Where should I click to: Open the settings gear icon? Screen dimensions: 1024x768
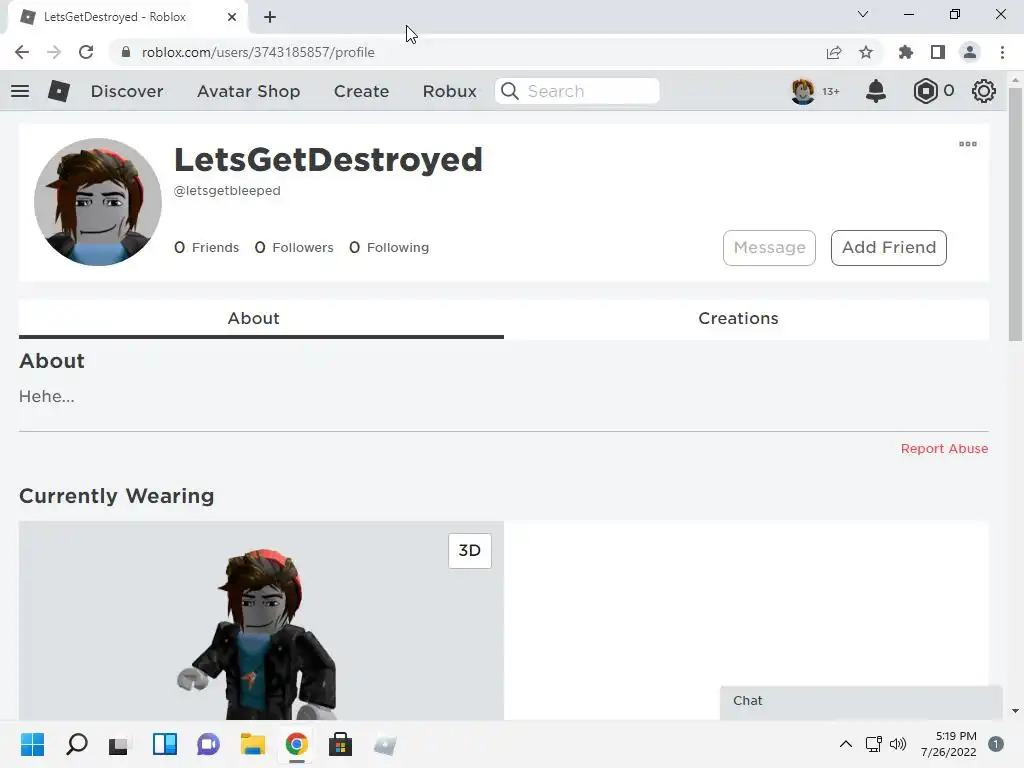[x=984, y=91]
